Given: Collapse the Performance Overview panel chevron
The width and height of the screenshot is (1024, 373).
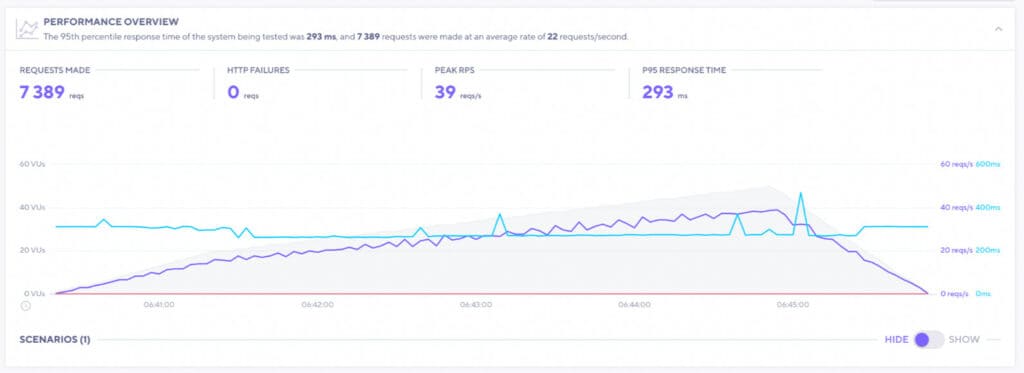Looking at the screenshot, I should coord(998,29).
